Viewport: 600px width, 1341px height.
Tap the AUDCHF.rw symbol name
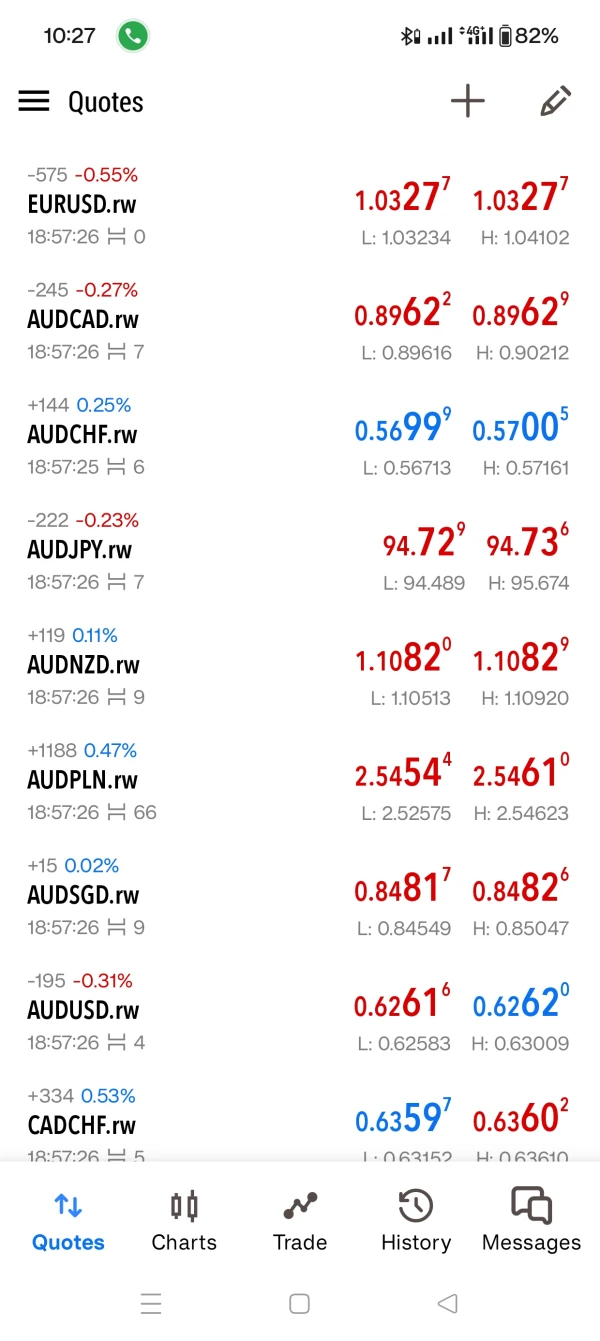coord(81,435)
